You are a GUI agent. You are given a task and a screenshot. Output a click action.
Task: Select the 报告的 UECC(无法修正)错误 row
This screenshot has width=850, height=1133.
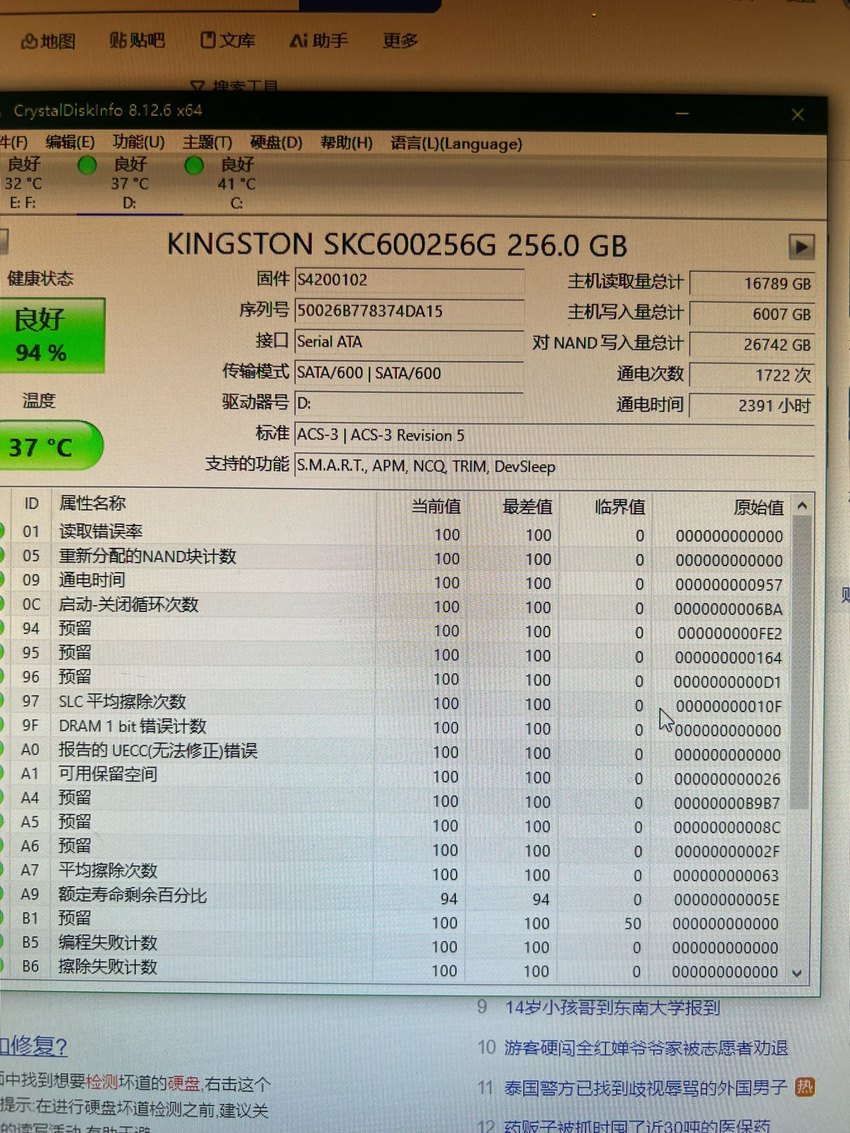[x=394, y=751]
